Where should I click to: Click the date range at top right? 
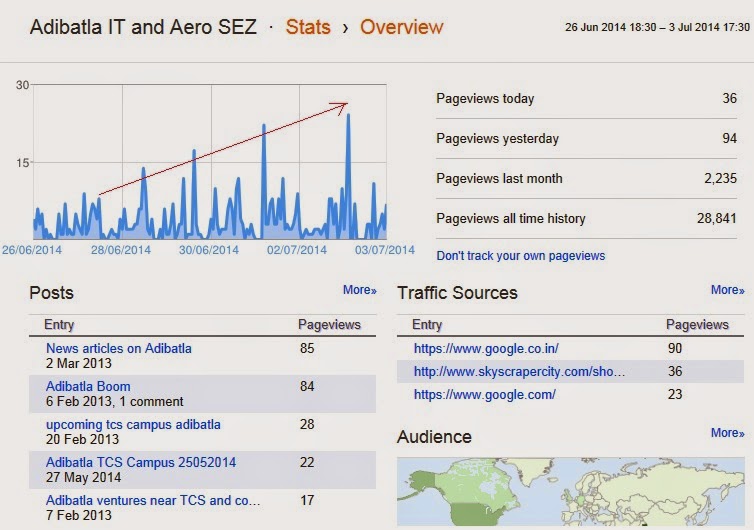657,27
